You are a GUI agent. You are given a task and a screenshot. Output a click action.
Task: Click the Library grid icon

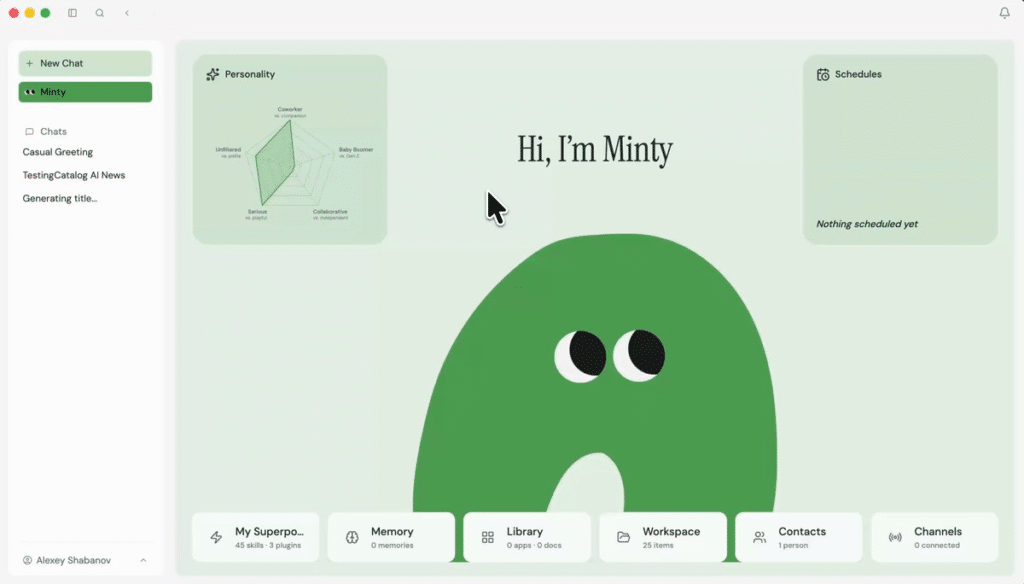(x=488, y=537)
